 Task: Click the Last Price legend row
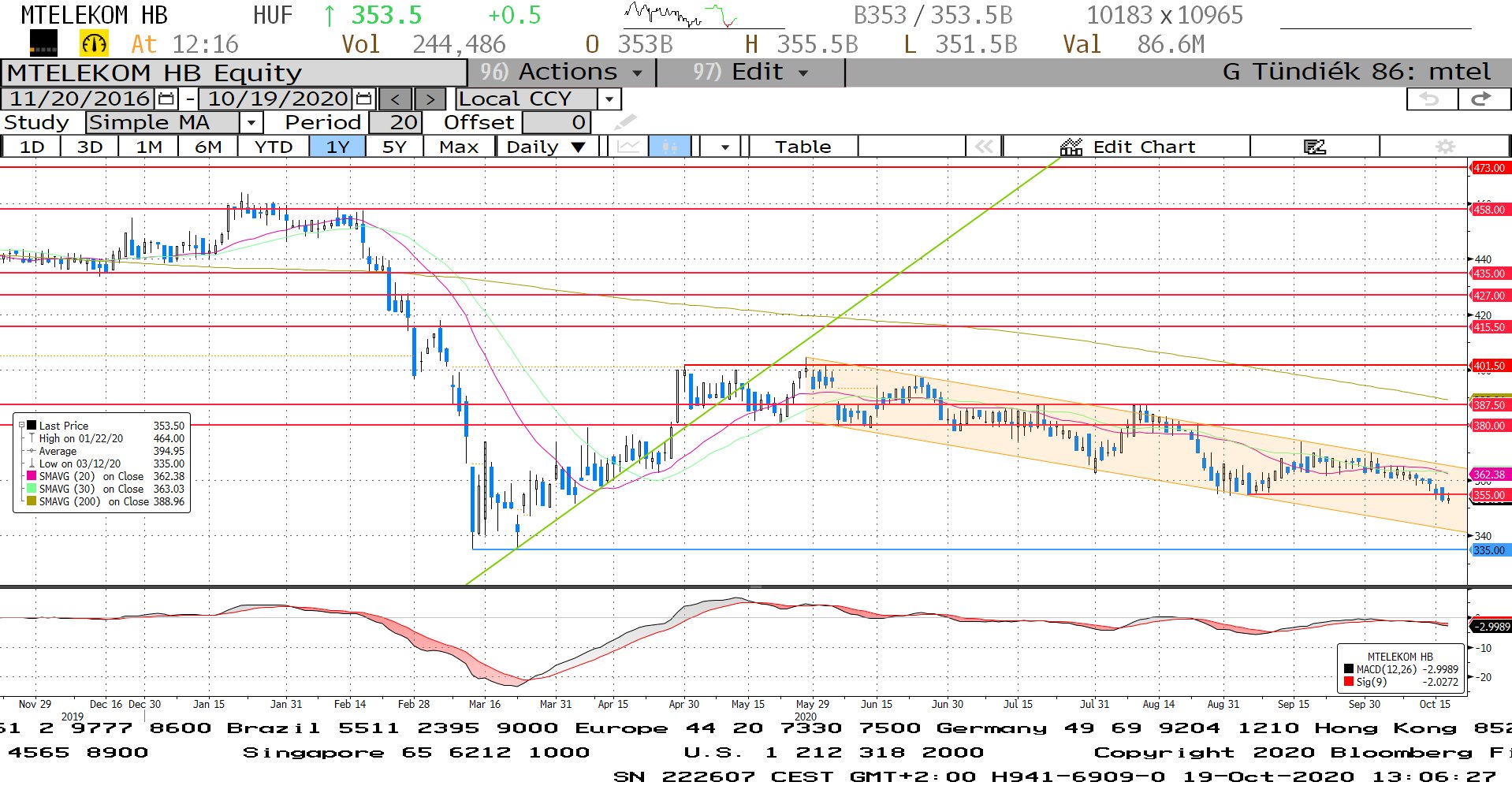coord(106,426)
